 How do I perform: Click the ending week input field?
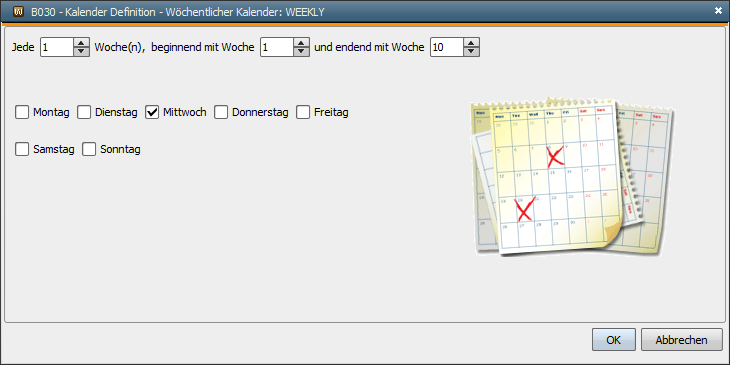coord(447,47)
